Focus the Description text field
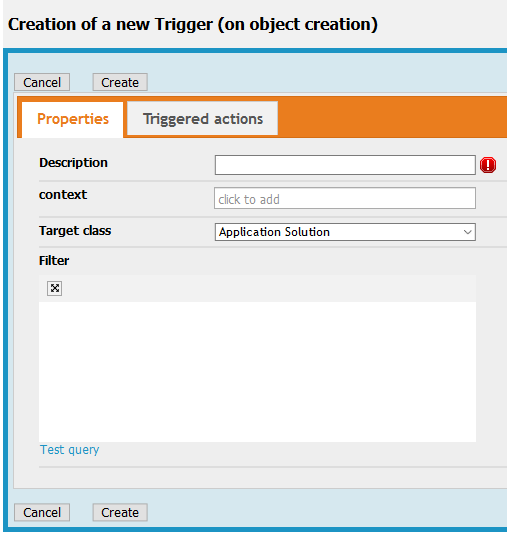This screenshot has width=507, height=538. [x=345, y=165]
